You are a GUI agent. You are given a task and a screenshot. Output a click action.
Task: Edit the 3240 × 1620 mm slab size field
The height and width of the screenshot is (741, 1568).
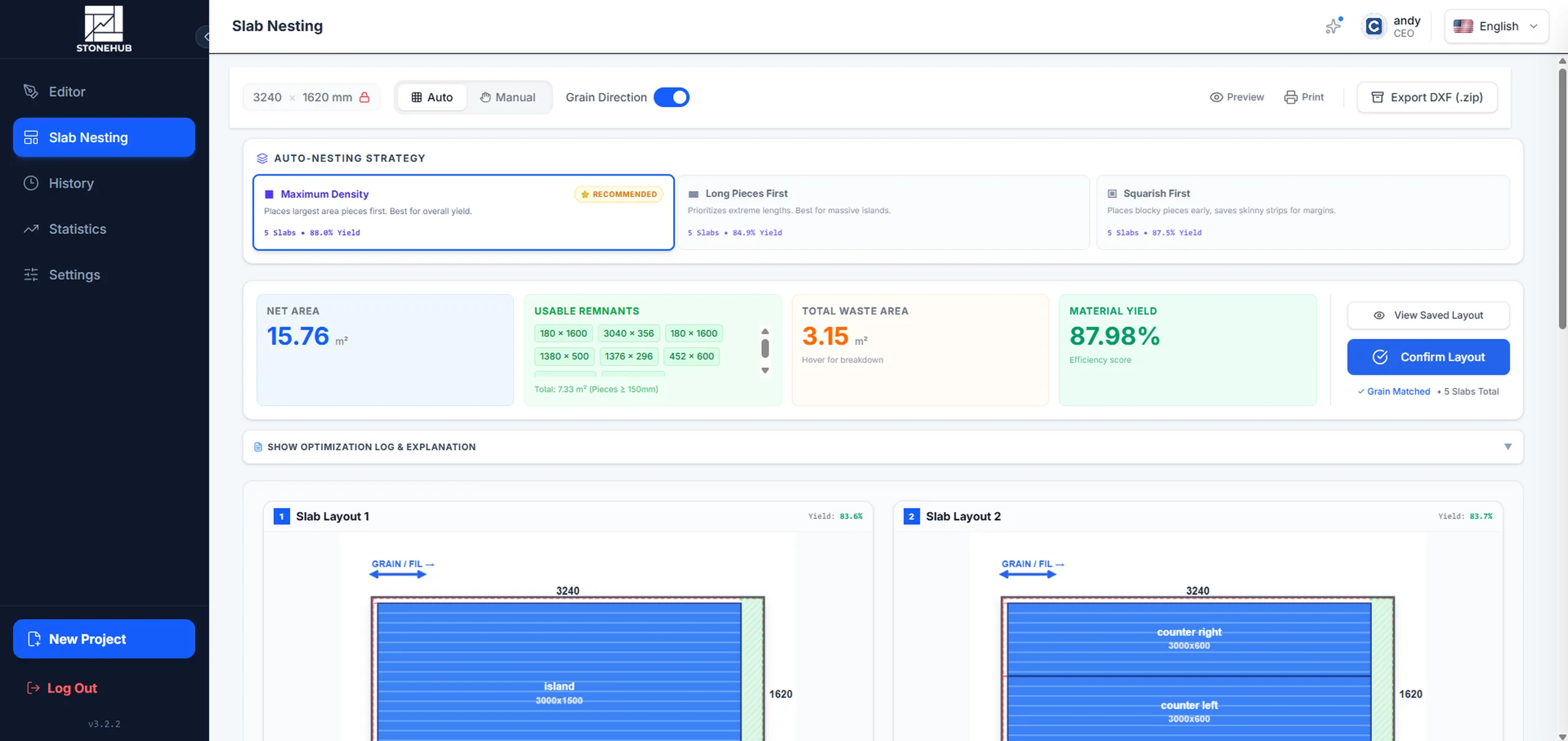311,97
